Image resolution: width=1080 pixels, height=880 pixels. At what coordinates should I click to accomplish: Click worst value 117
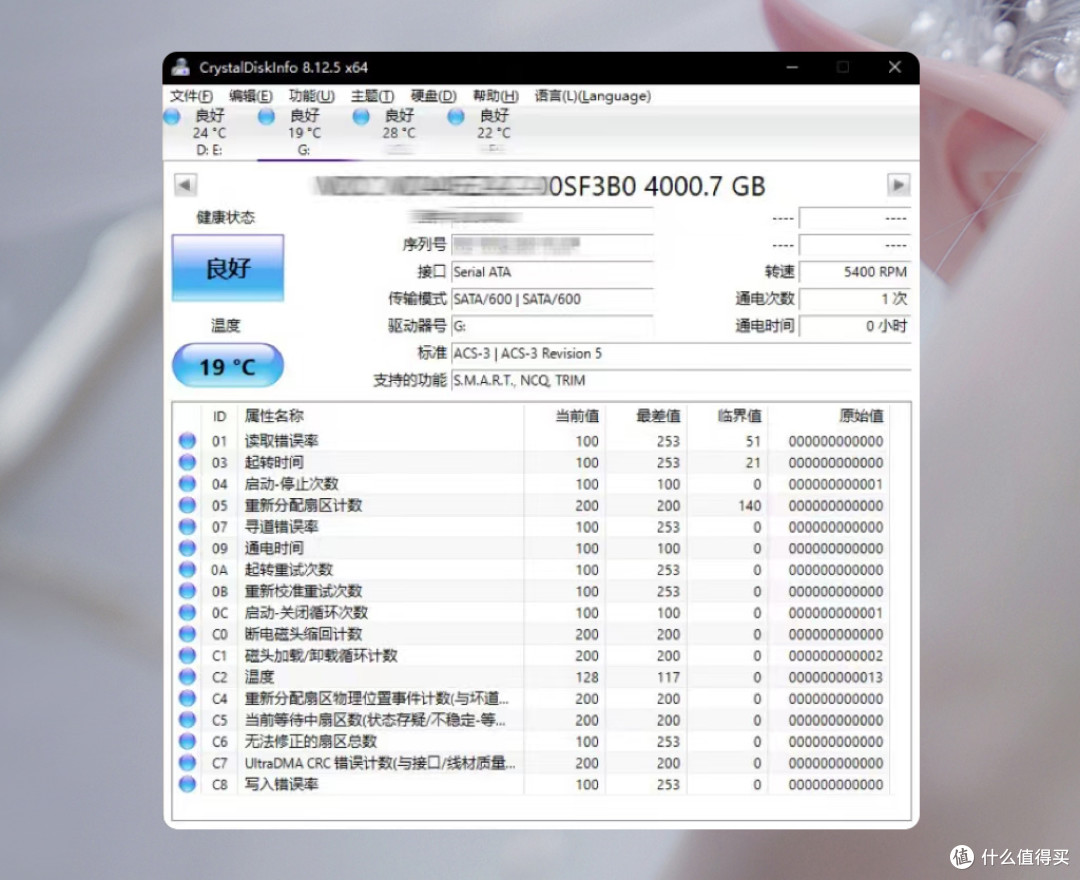(668, 677)
